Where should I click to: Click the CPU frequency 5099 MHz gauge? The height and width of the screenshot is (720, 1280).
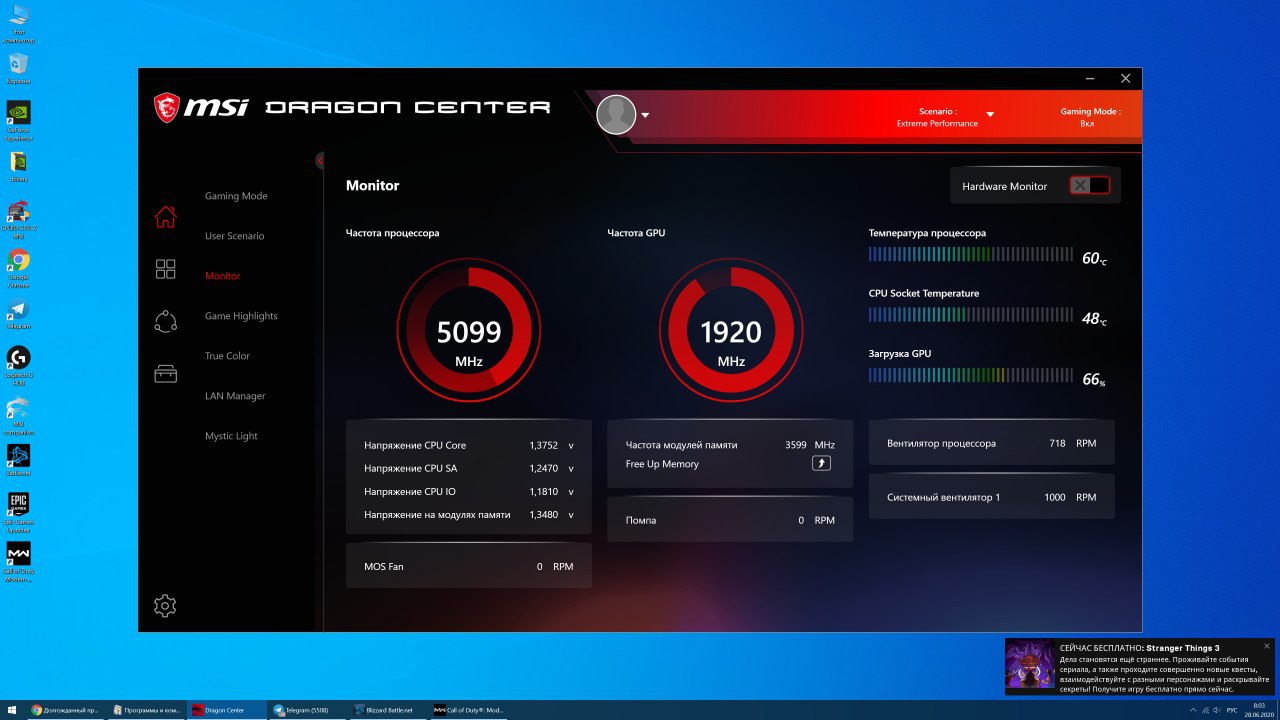(469, 330)
